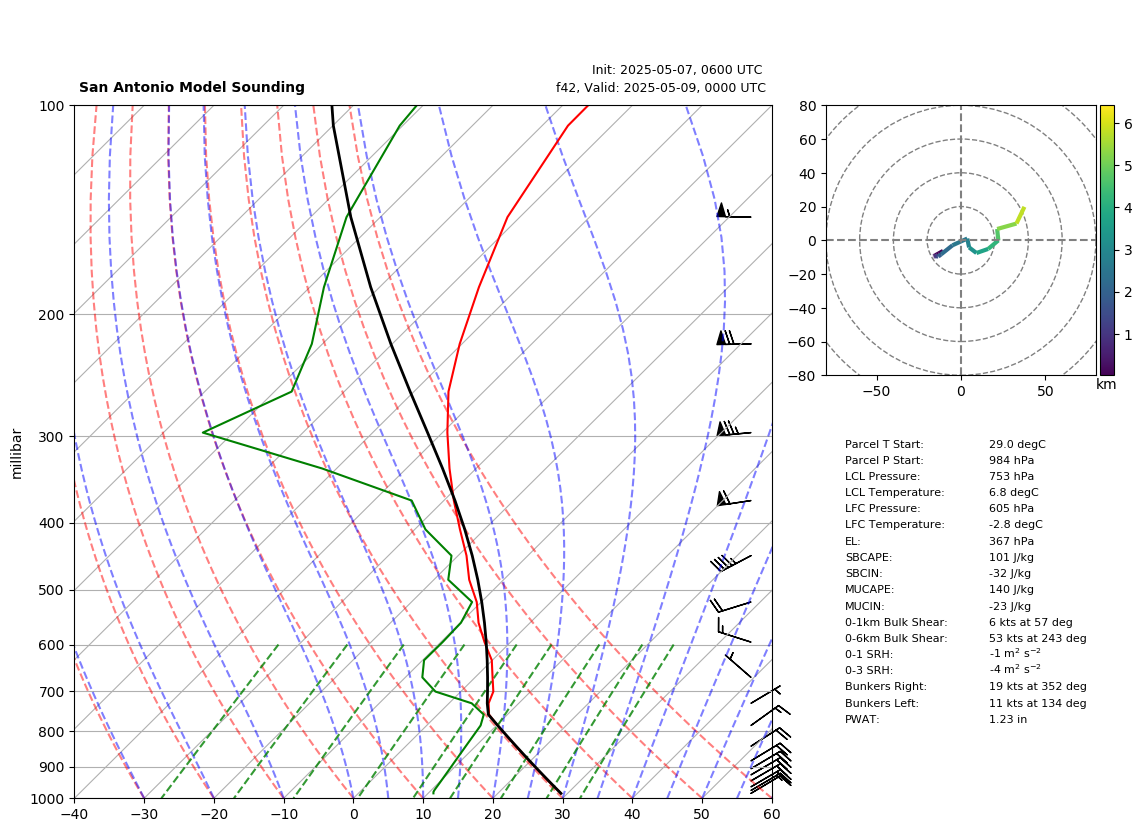Click the colorbar tick label 1

click(1128, 335)
